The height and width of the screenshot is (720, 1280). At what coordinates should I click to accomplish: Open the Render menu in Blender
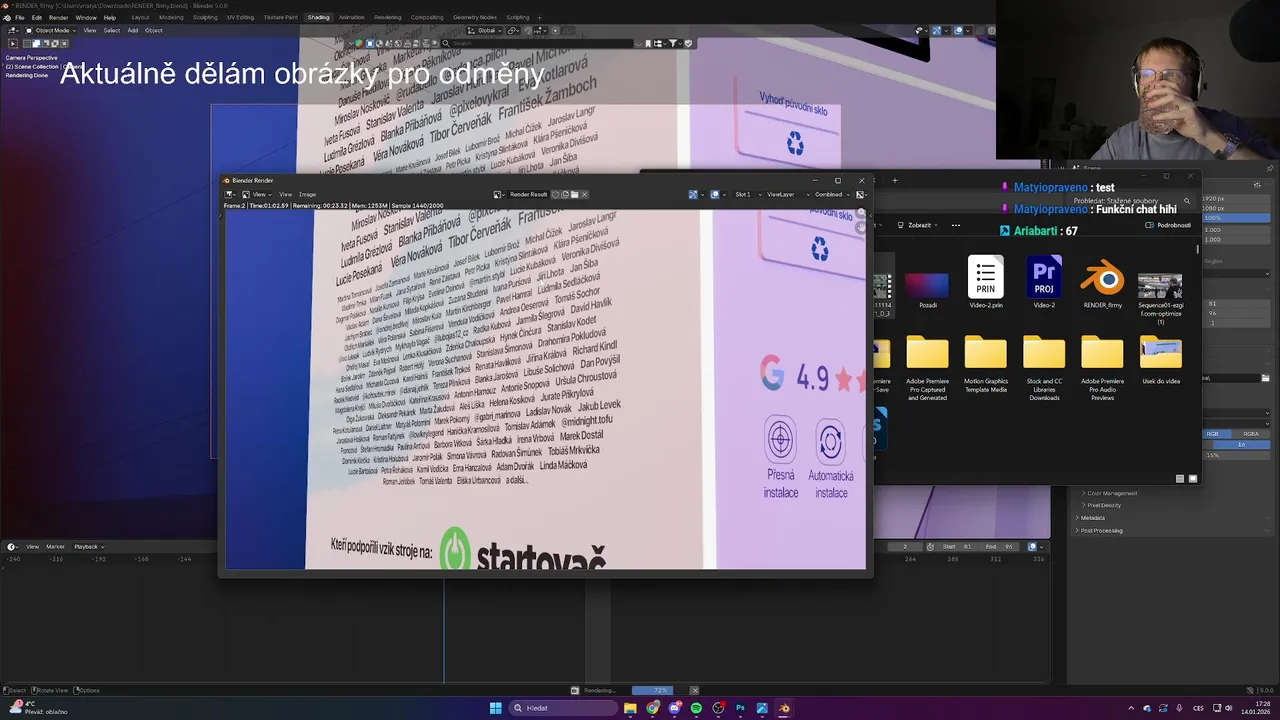point(59,17)
